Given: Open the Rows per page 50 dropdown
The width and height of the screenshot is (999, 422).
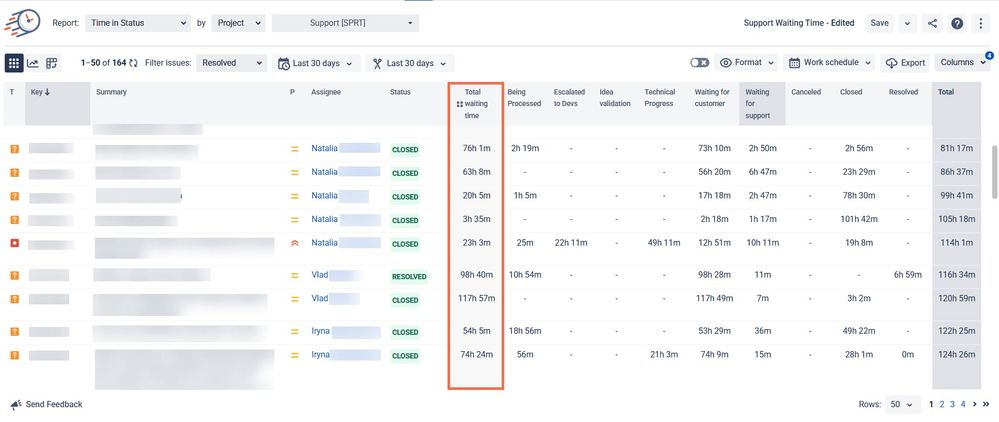Looking at the screenshot, I should (903, 404).
